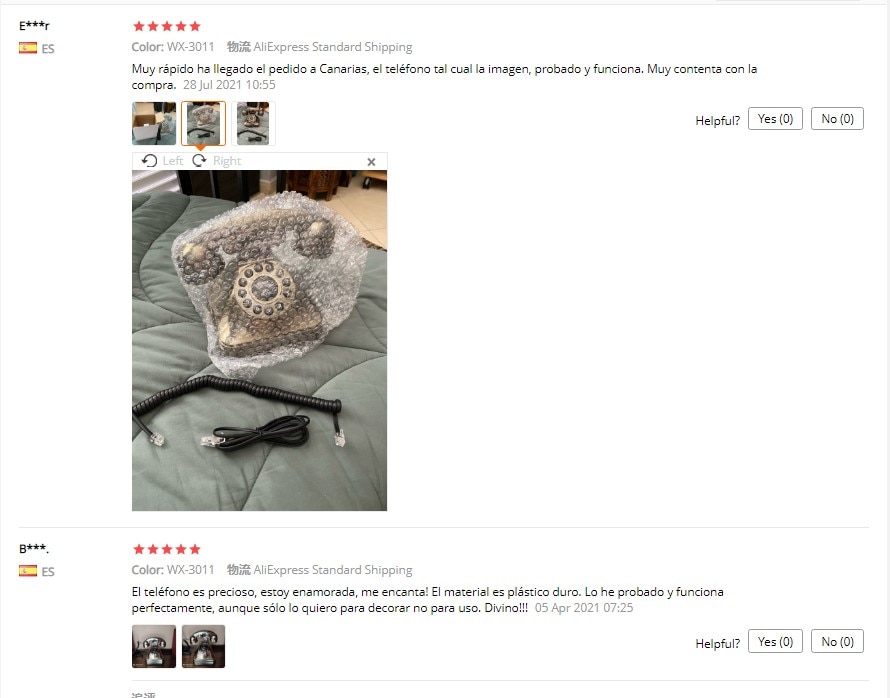The width and height of the screenshot is (890, 698).
Task: Vote No (0) on B***.'s review
Action: point(837,641)
